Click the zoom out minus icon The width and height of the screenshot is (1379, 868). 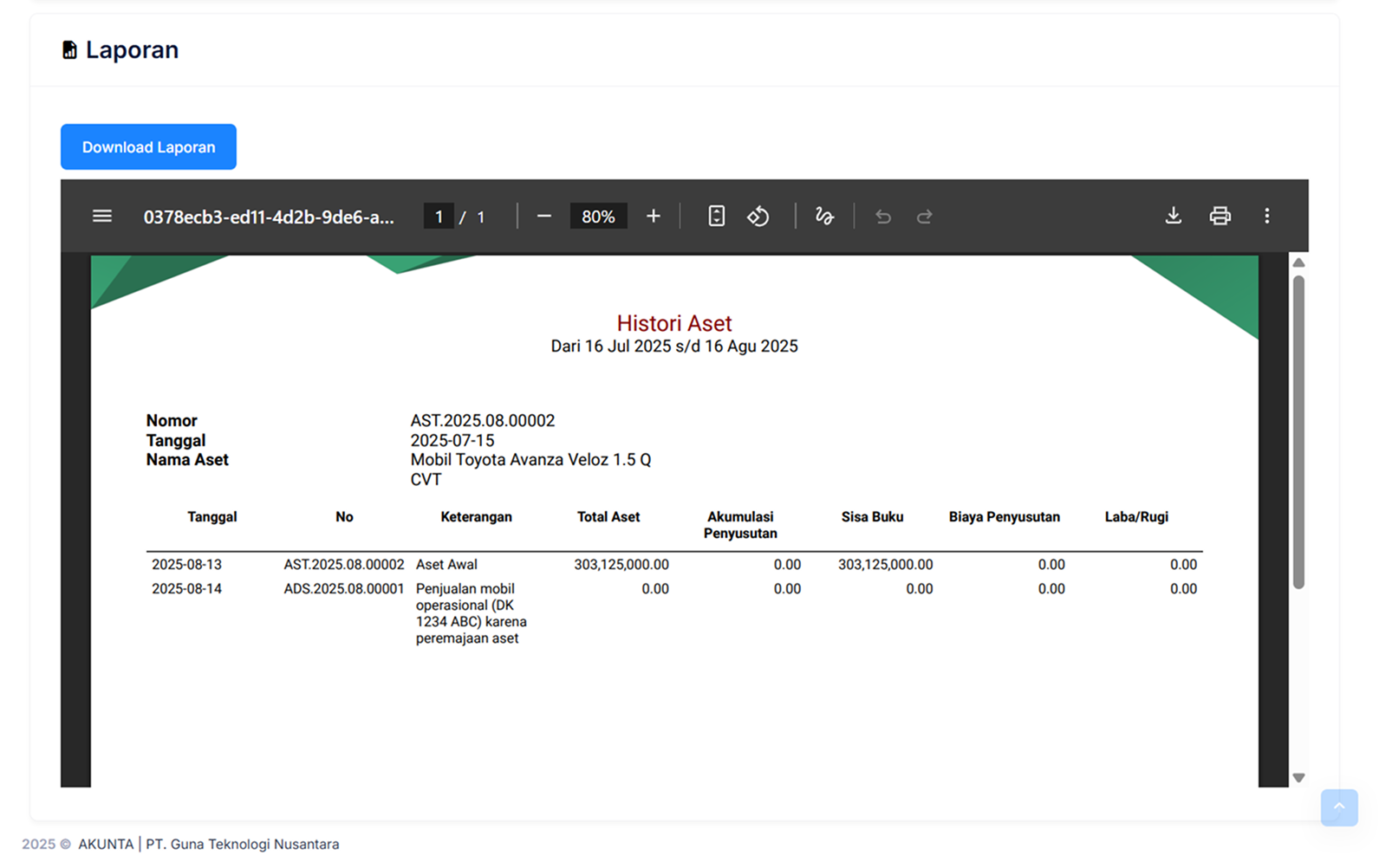tap(544, 217)
